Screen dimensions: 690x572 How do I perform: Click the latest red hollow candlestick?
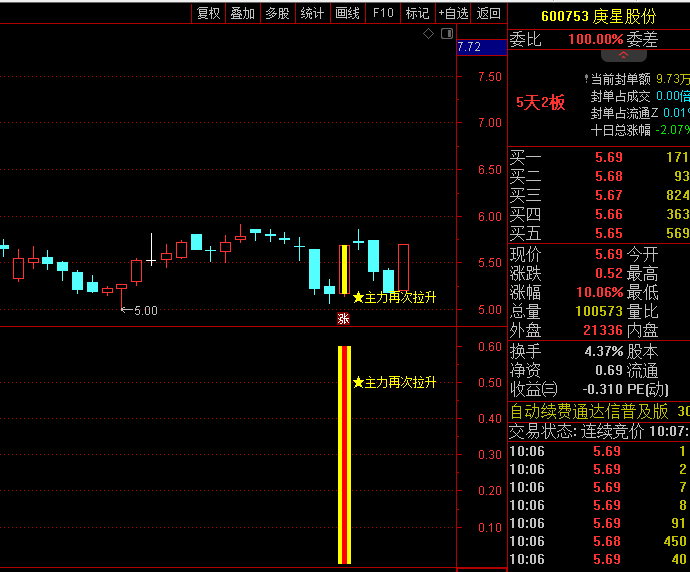tap(404, 268)
